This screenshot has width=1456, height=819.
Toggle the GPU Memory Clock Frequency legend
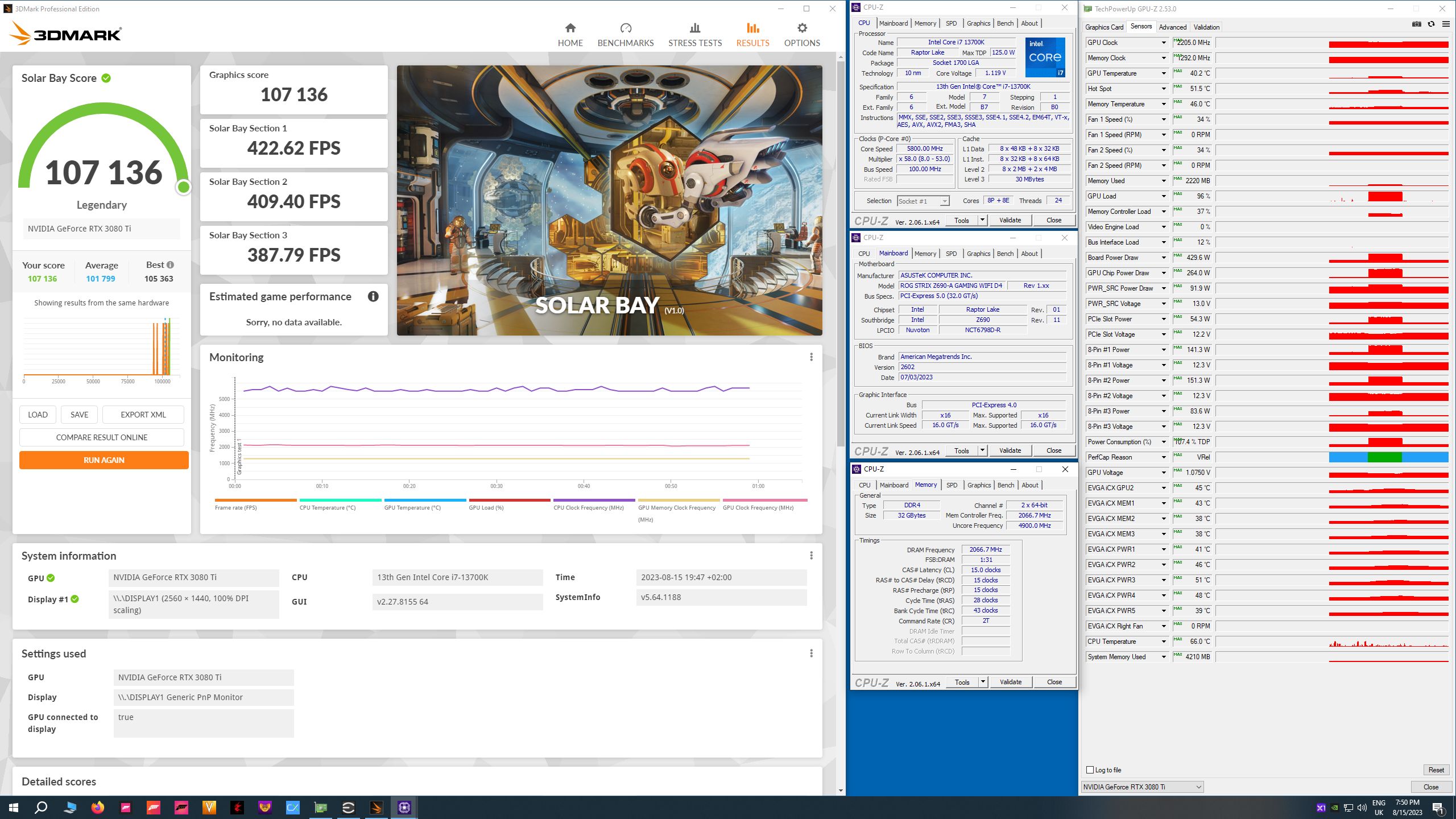(679, 510)
